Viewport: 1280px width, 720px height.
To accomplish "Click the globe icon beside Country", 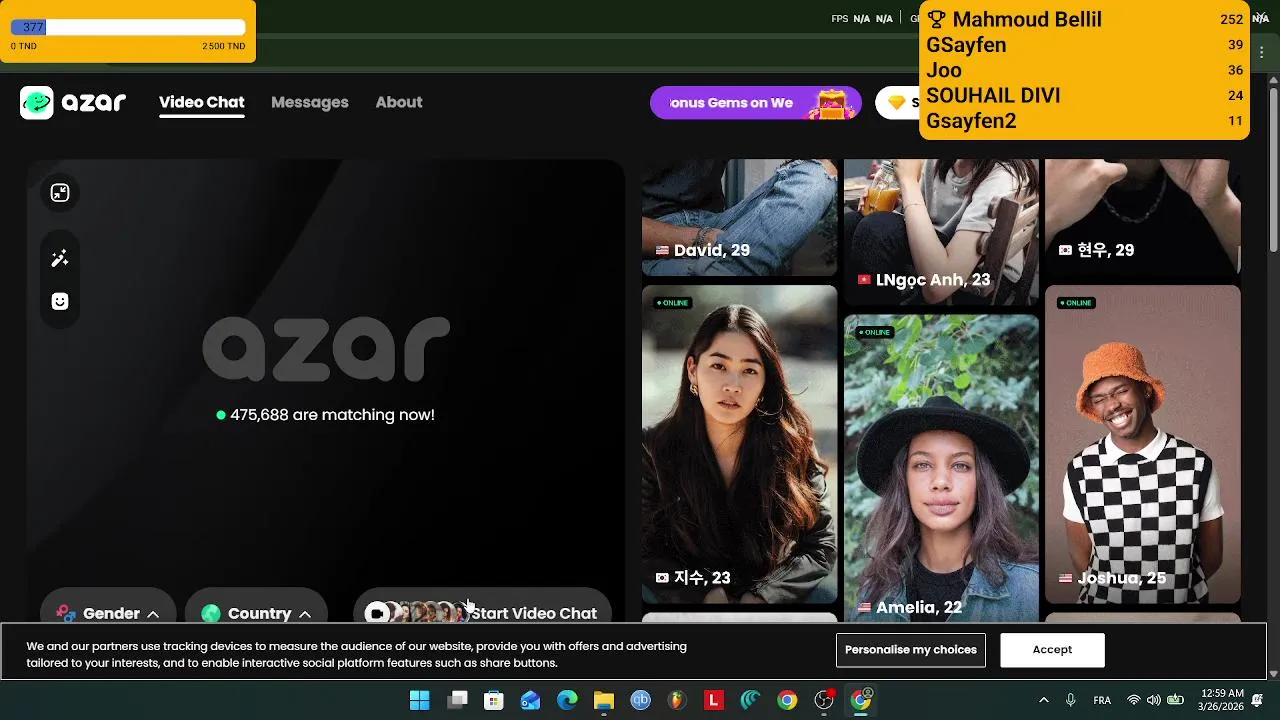I will tap(211, 613).
